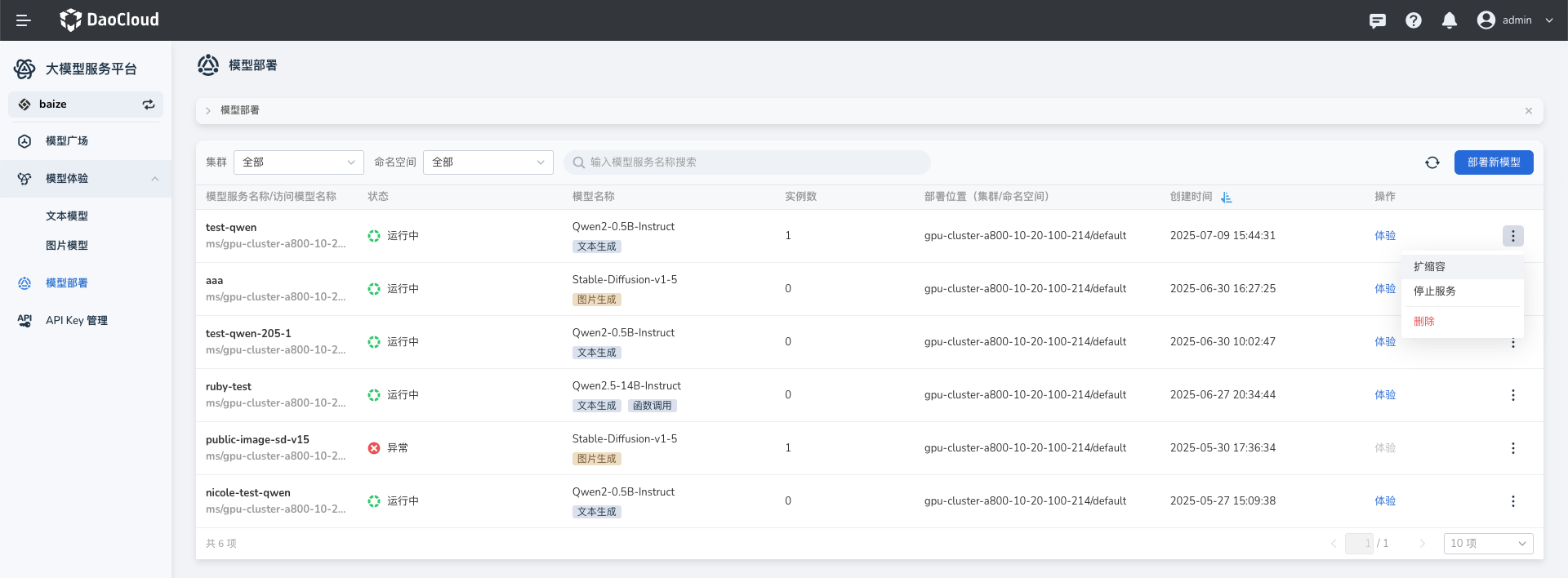Choose 删除 in the context menu
1568x578 pixels.
click(1423, 322)
